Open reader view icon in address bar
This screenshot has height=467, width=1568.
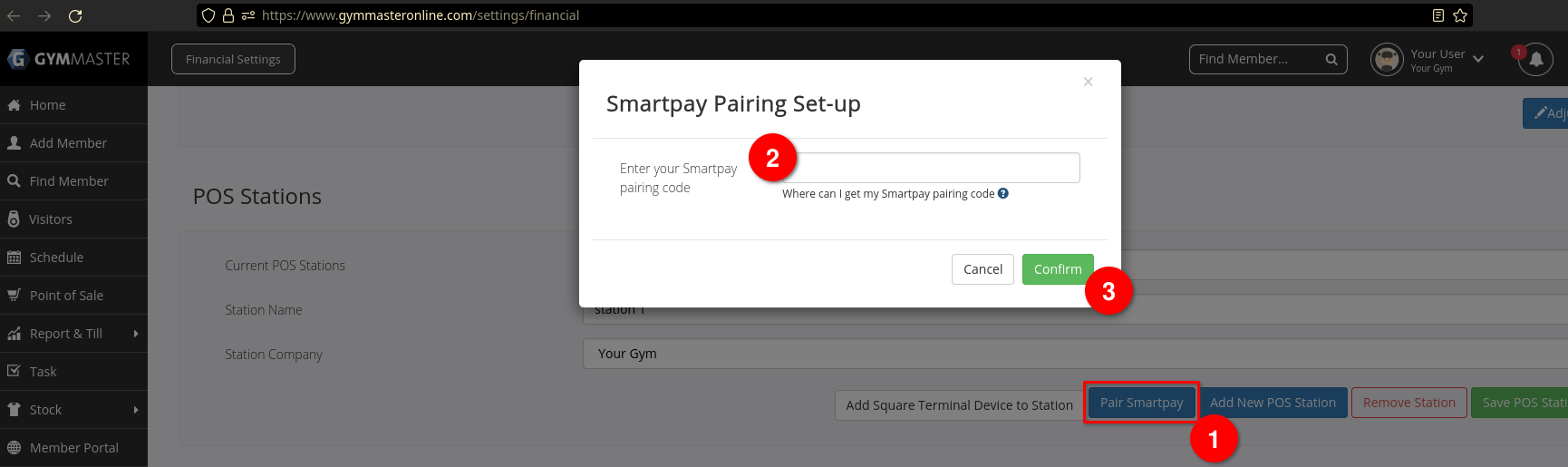(x=1438, y=15)
